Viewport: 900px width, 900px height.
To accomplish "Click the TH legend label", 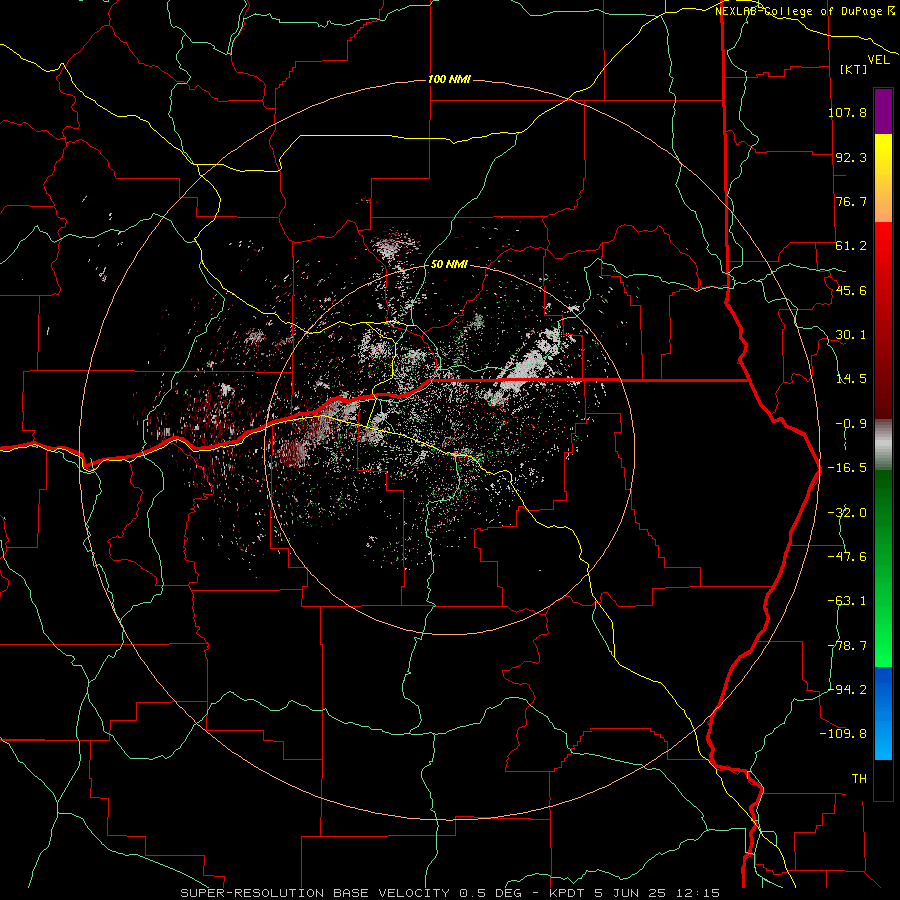I will pyautogui.click(x=859, y=779).
